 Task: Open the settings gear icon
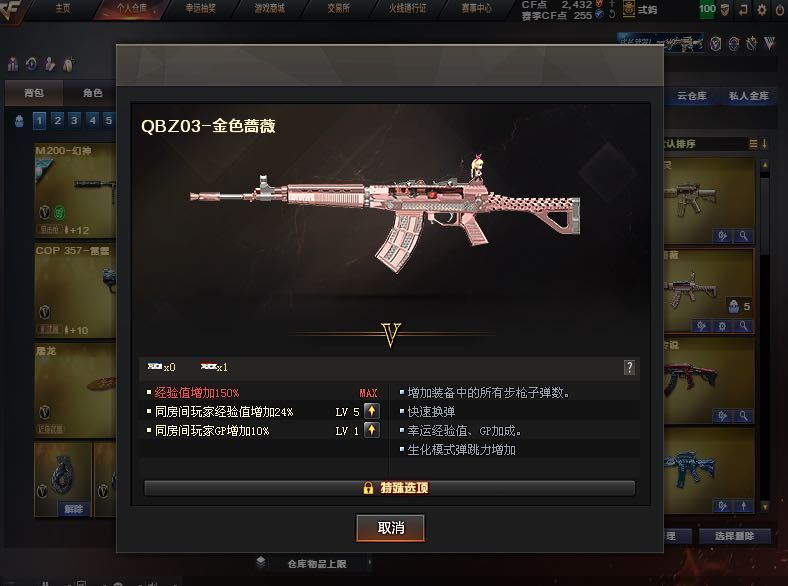[x=762, y=9]
